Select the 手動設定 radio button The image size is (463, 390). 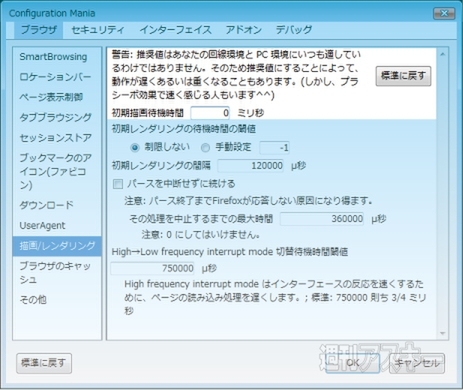click(x=205, y=147)
